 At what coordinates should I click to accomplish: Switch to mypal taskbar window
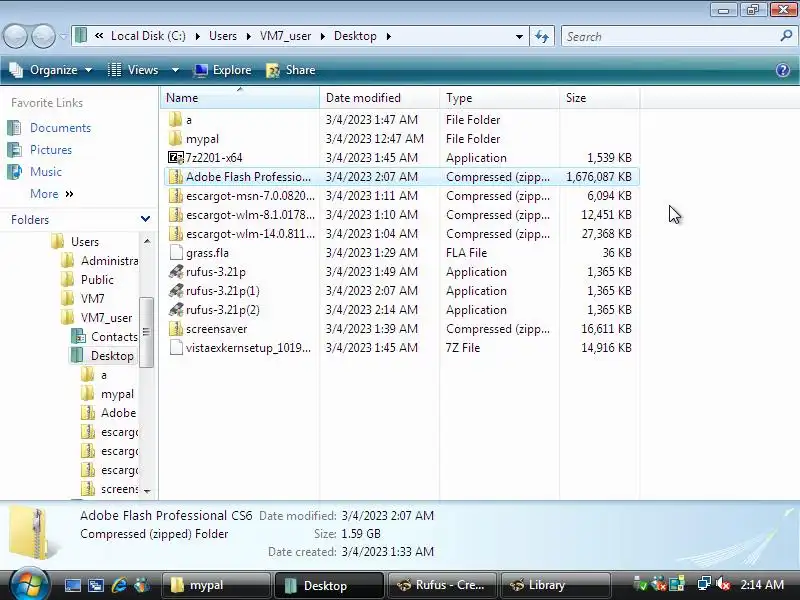click(216, 585)
